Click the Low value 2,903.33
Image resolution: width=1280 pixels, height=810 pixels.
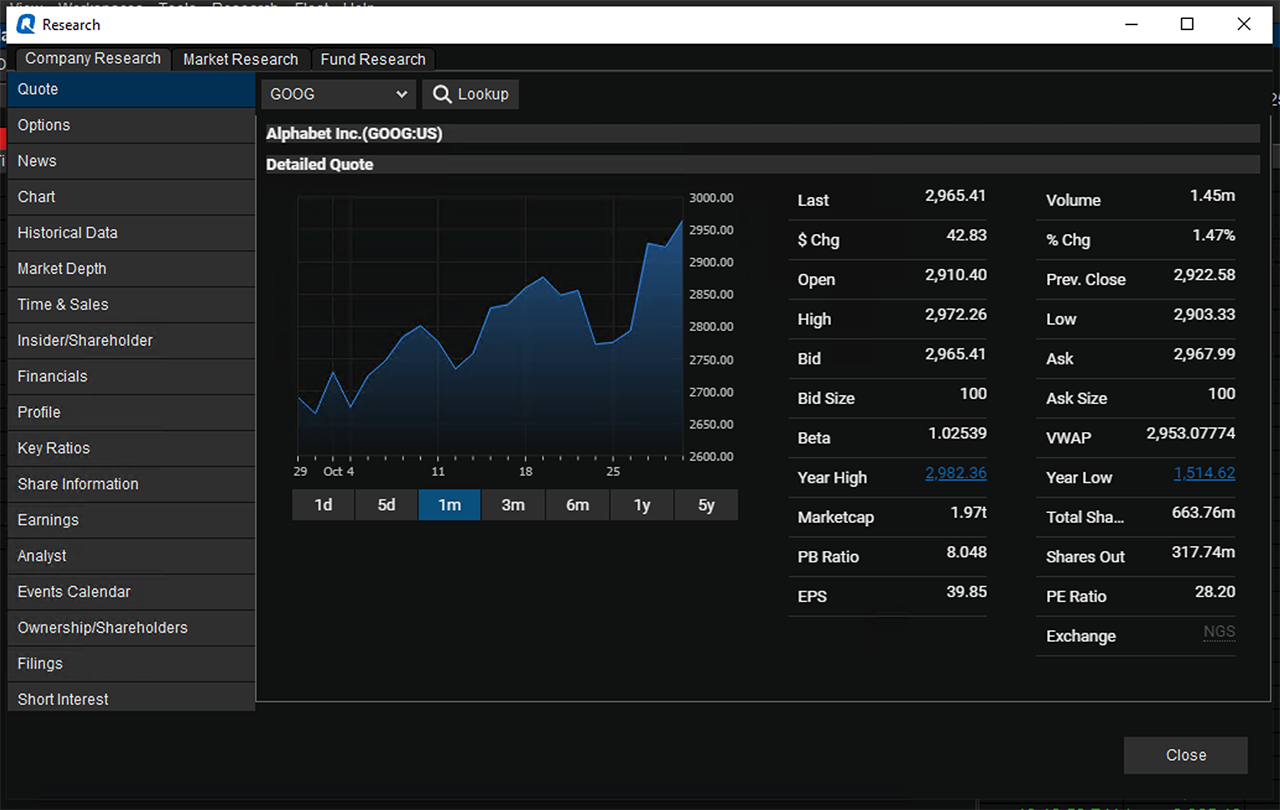point(1205,315)
